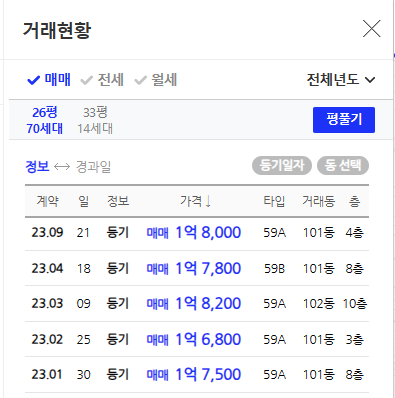Click 10층 floor cell
The width and height of the screenshot is (395, 398).
click(x=355, y=303)
